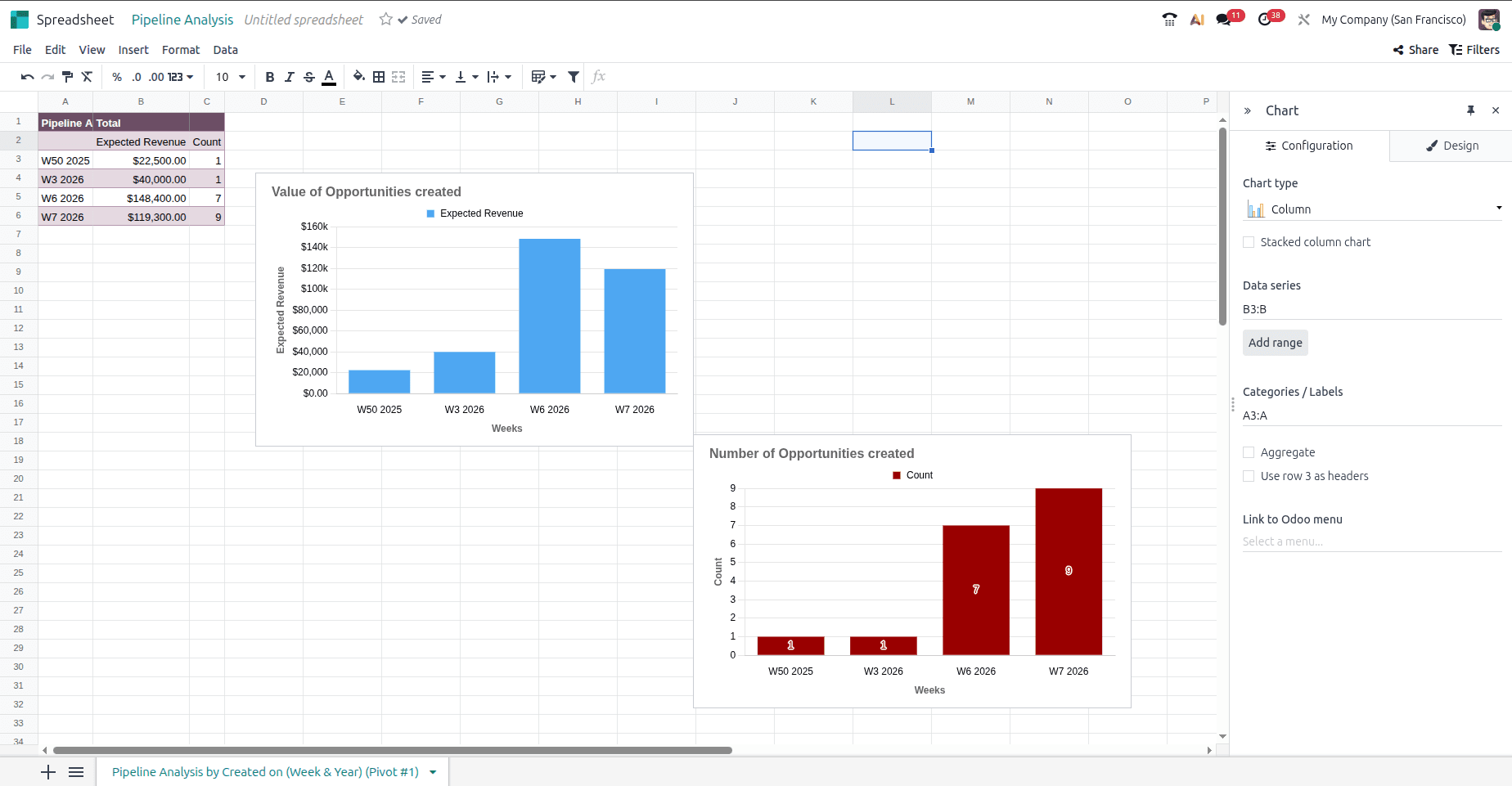Click the merge cells icon
This screenshot has width=1512, height=786.
click(x=398, y=77)
